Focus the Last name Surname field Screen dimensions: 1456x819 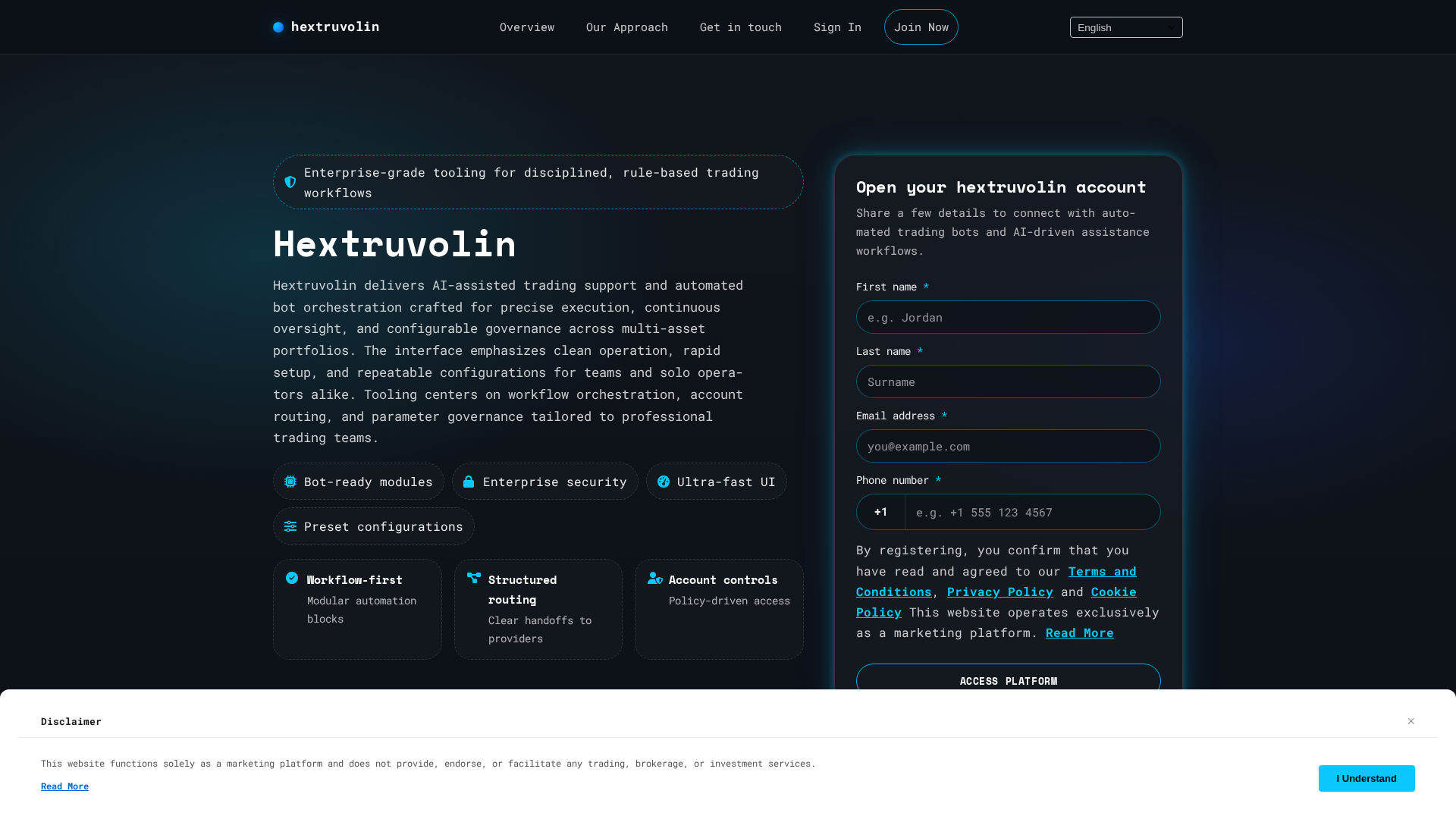coord(1009,381)
